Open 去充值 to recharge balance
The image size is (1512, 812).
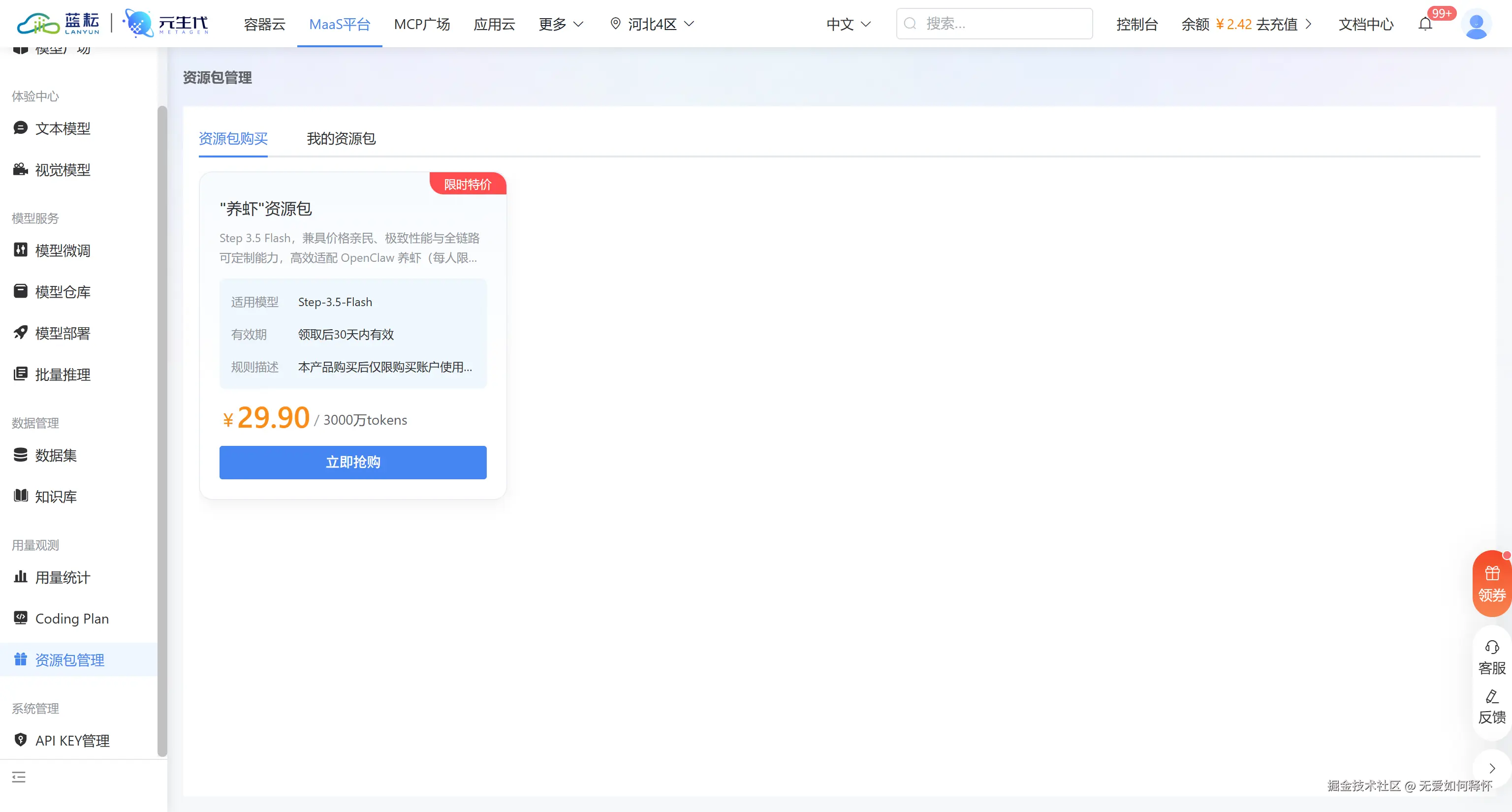coord(1277,24)
